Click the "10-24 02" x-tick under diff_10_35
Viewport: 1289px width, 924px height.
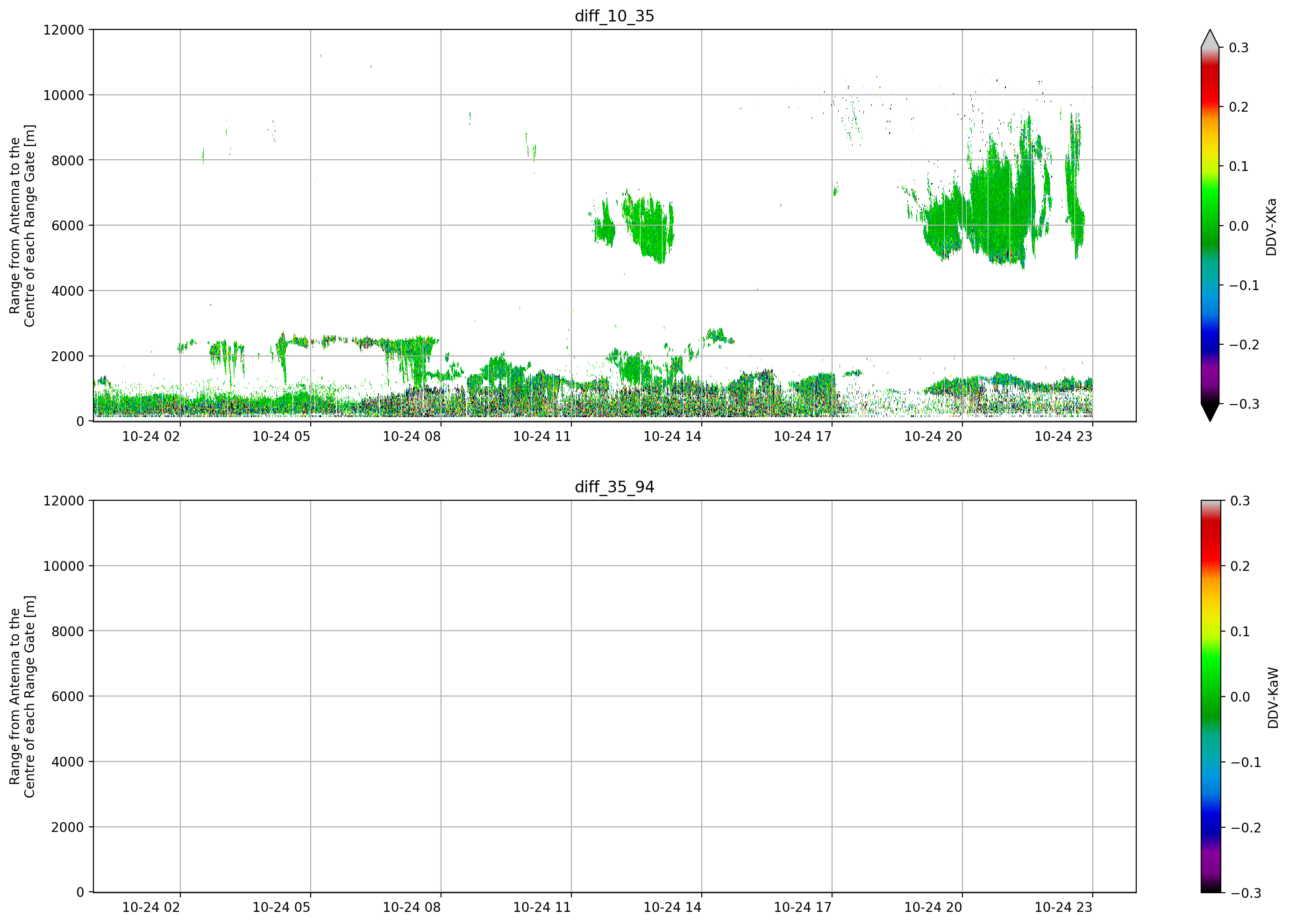click(151, 436)
